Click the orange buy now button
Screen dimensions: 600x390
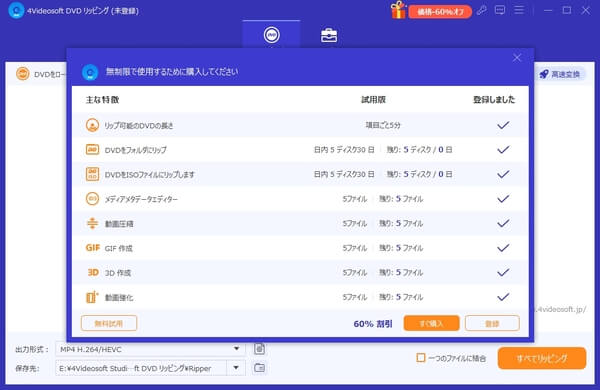[431, 323]
